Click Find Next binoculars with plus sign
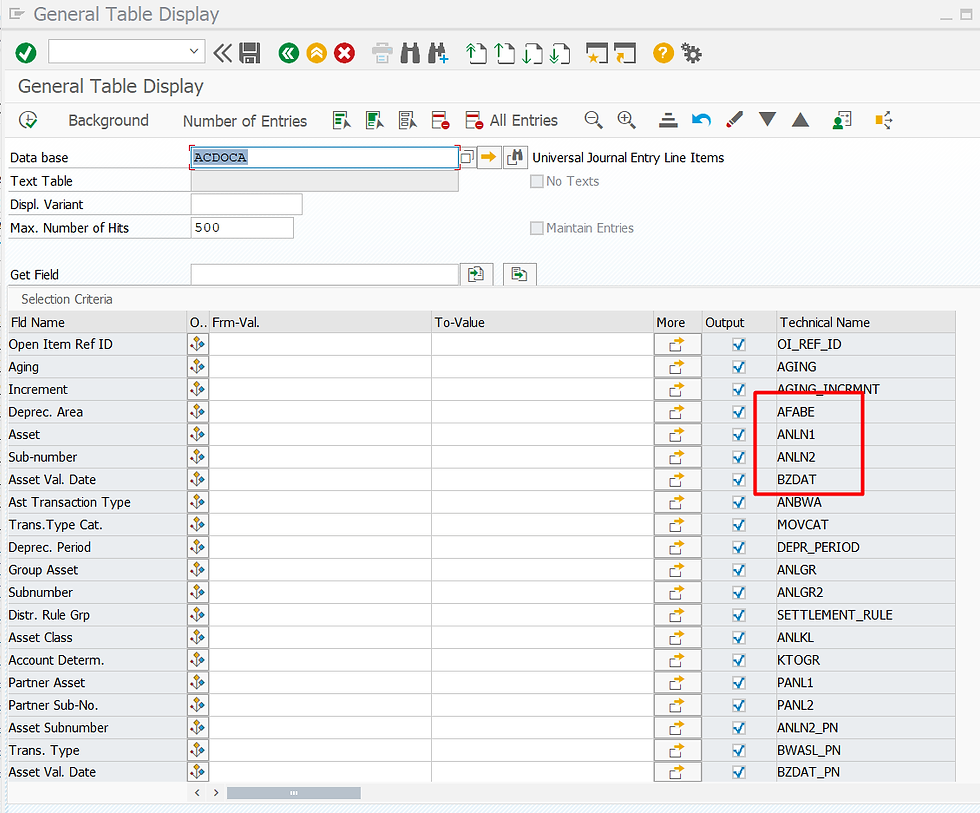 point(438,53)
